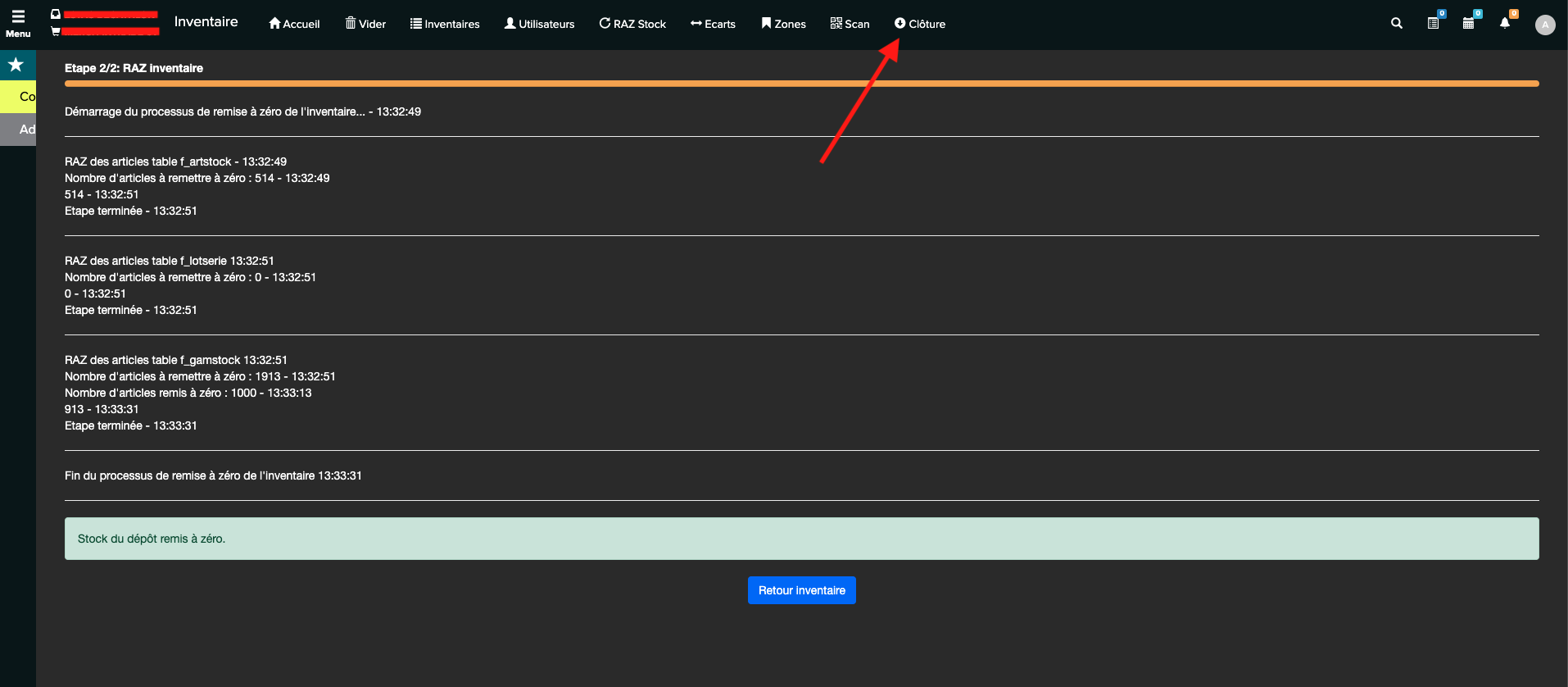
Task: Open the Vider trash menu item
Action: (x=365, y=24)
